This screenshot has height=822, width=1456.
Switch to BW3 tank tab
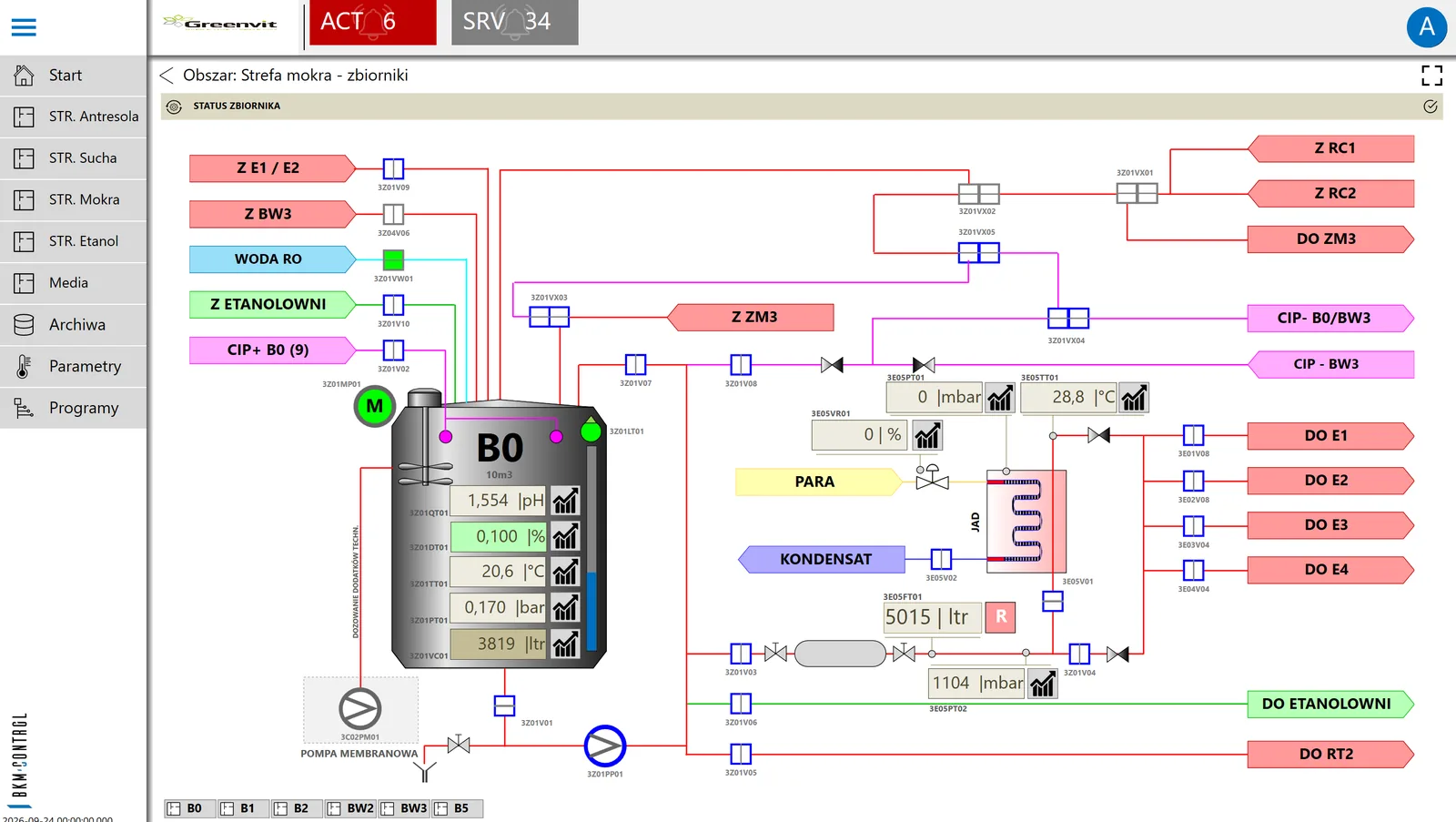pos(404,808)
